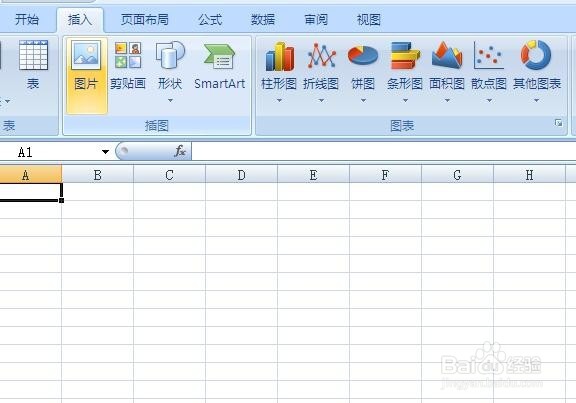Expand the 饼图 dropdown arrow

(363, 101)
